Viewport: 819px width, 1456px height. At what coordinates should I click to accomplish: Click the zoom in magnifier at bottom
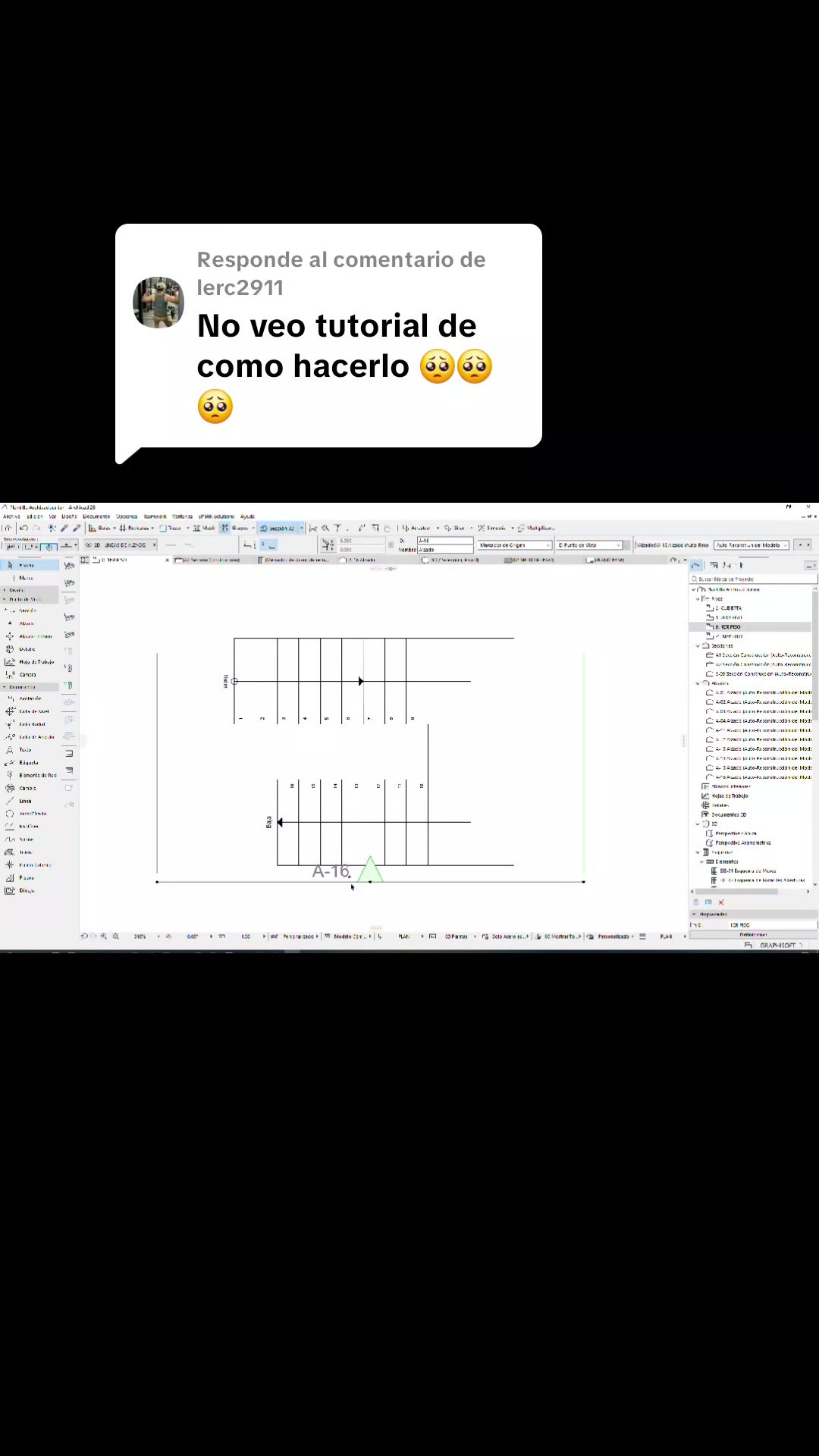click(x=104, y=937)
